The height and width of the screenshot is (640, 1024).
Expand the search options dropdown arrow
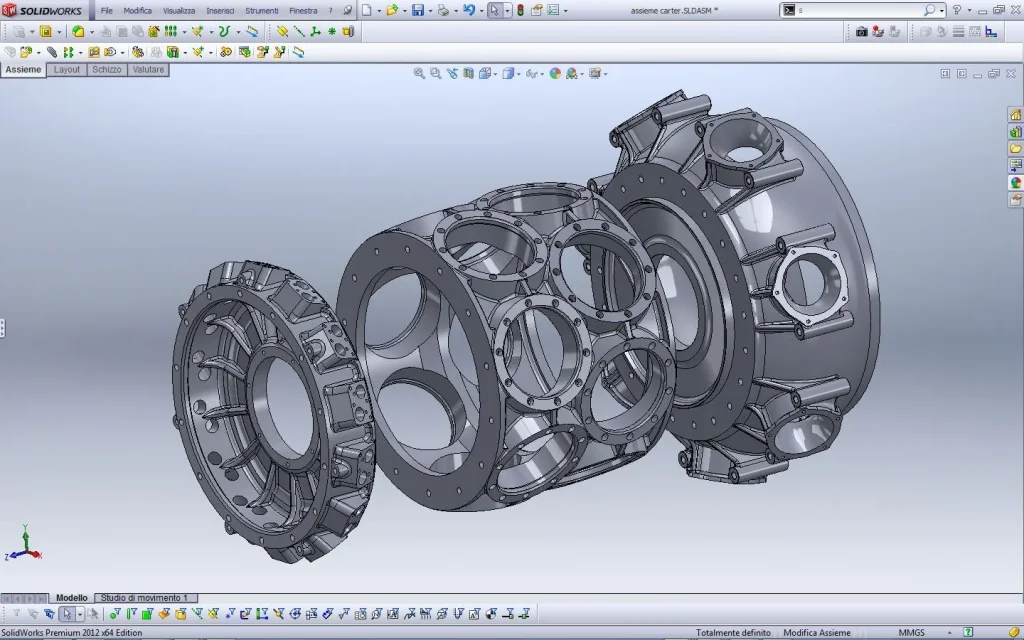(x=941, y=11)
